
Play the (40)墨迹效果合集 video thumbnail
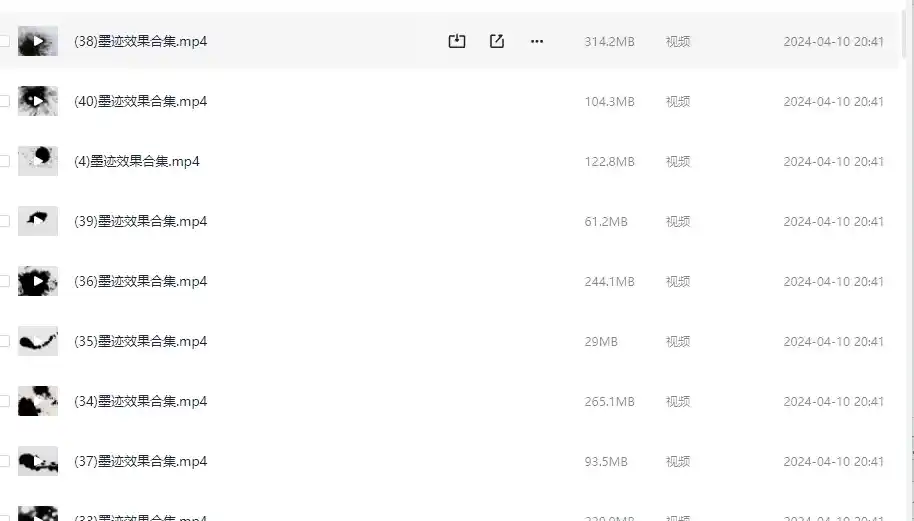38,101
